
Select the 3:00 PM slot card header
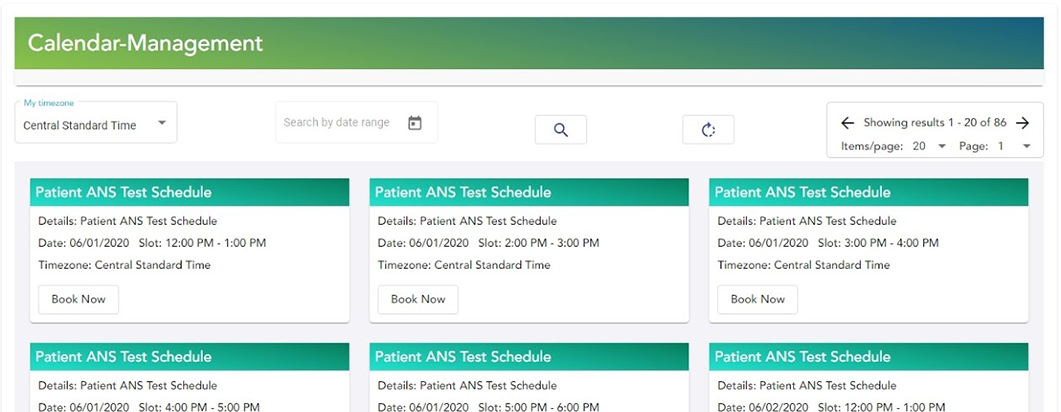(869, 192)
